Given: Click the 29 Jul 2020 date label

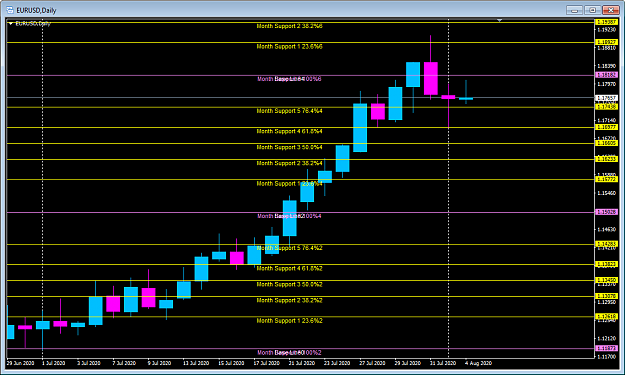Looking at the screenshot, I should click(x=407, y=363).
